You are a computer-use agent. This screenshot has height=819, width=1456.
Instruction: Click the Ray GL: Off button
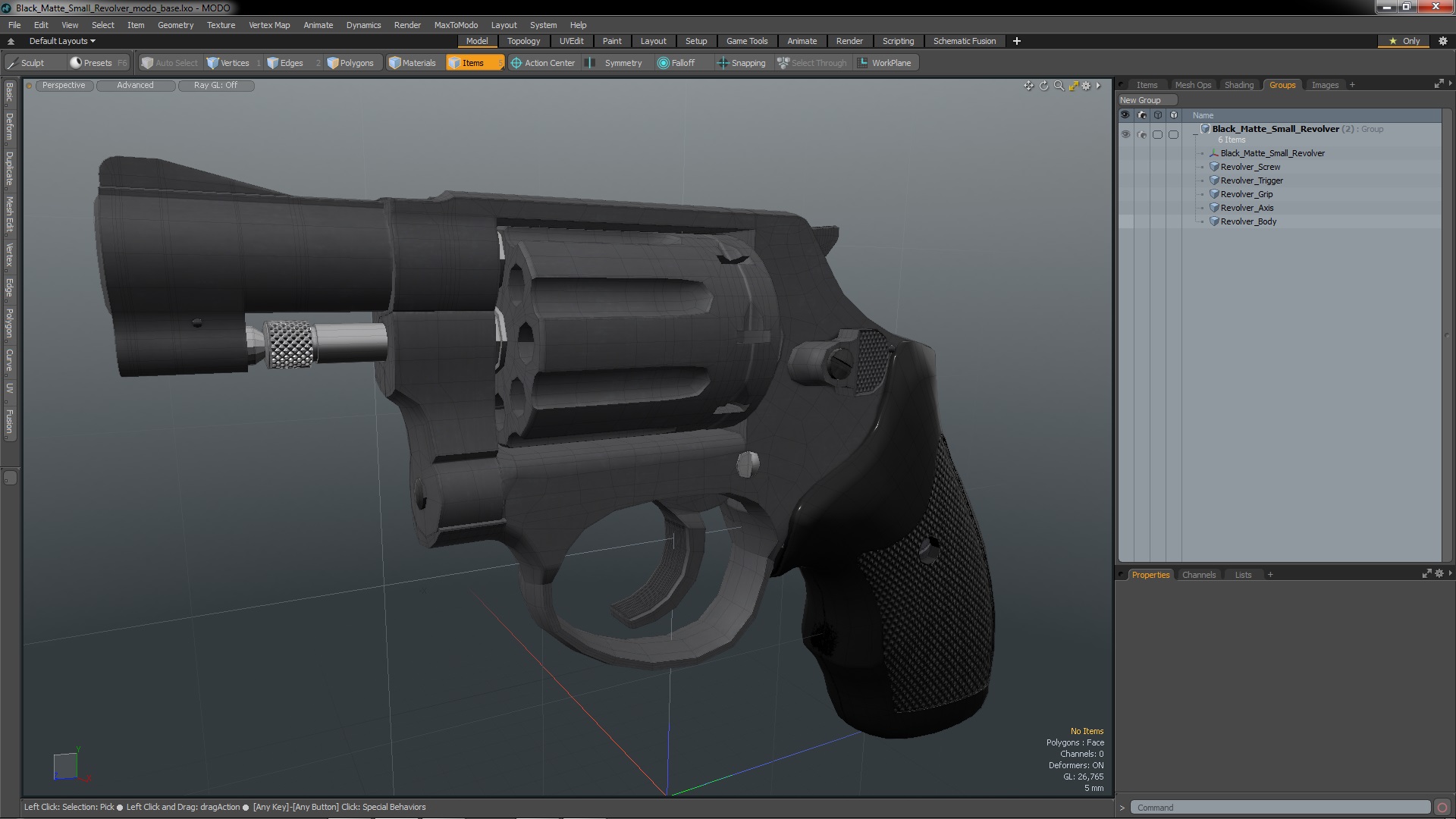[215, 85]
